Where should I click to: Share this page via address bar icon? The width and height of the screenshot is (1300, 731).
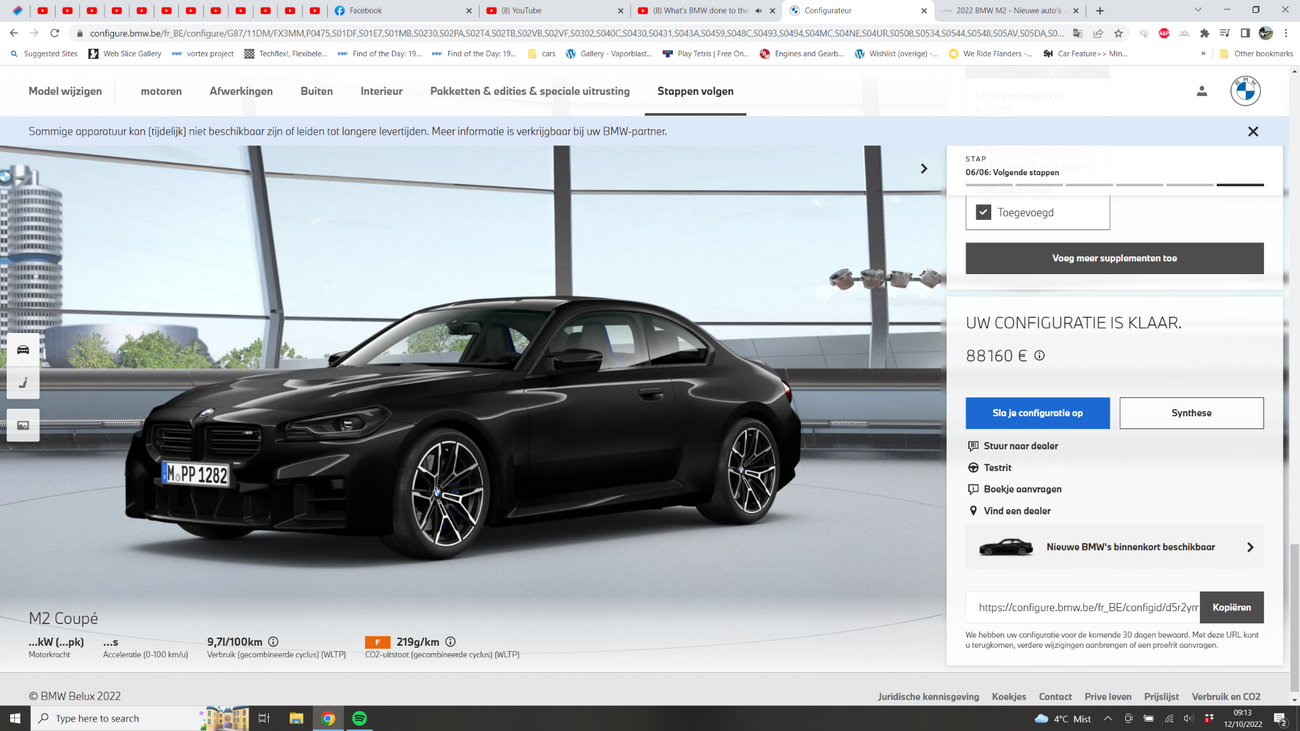[x=1098, y=33]
